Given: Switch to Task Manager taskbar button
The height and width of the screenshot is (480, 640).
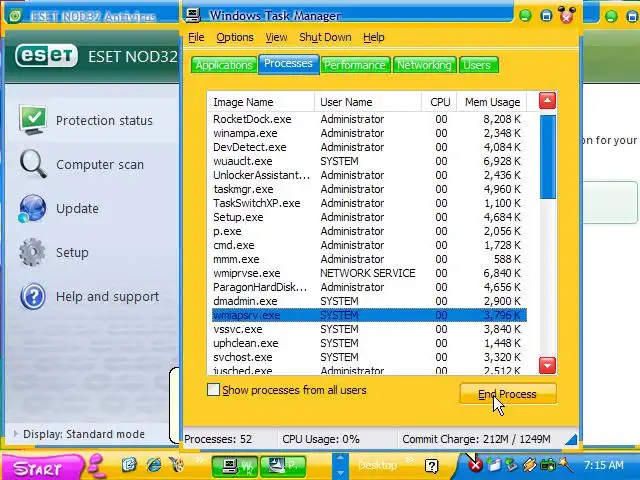Looking at the screenshot, I should click(235, 467).
